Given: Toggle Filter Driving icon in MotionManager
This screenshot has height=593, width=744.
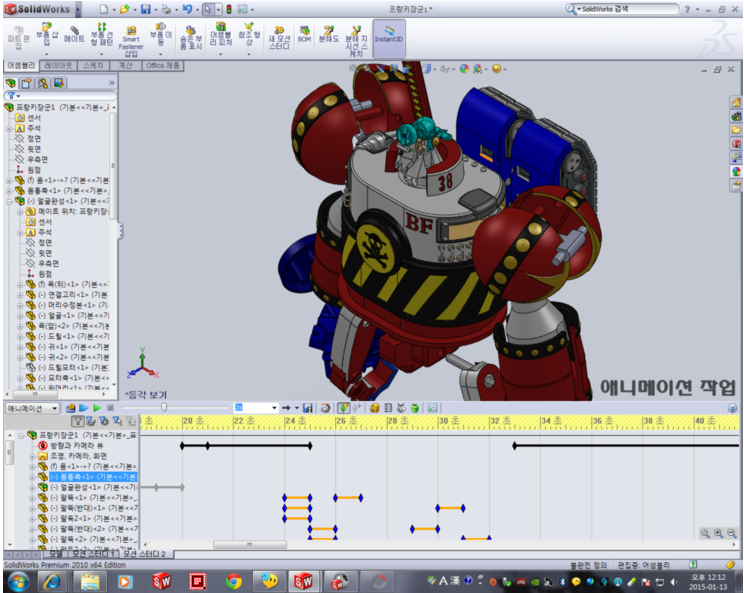Looking at the screenshot, I should (x=104, y=421).
